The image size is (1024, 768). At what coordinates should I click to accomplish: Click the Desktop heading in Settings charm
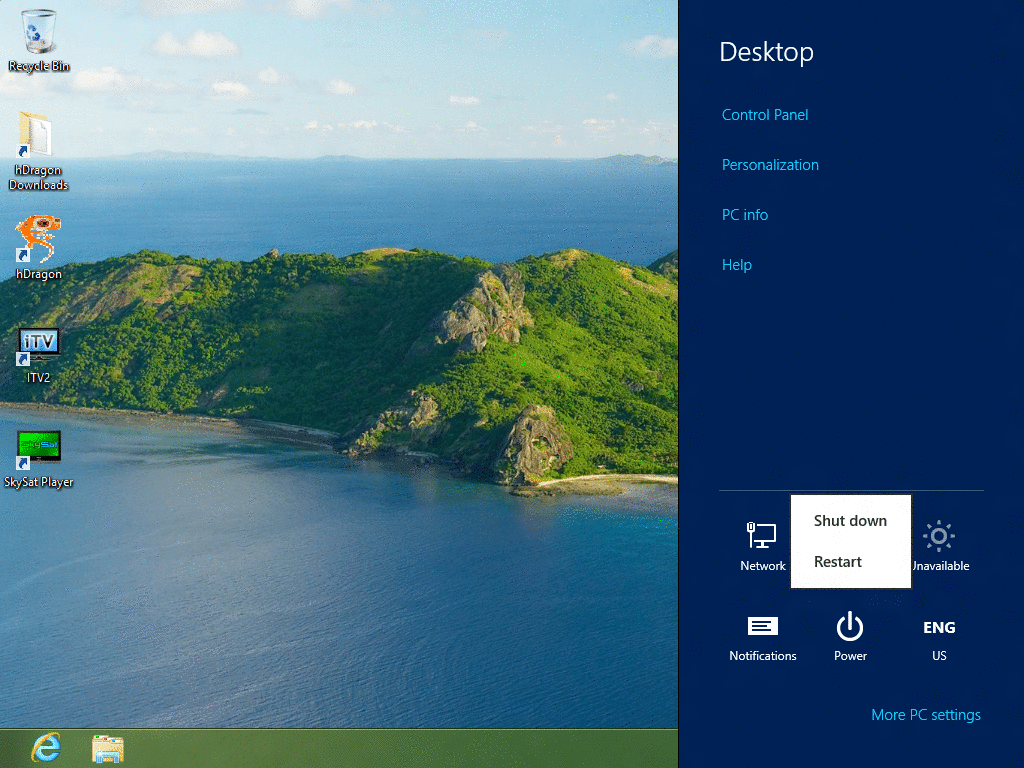click(x=767, y=52)
